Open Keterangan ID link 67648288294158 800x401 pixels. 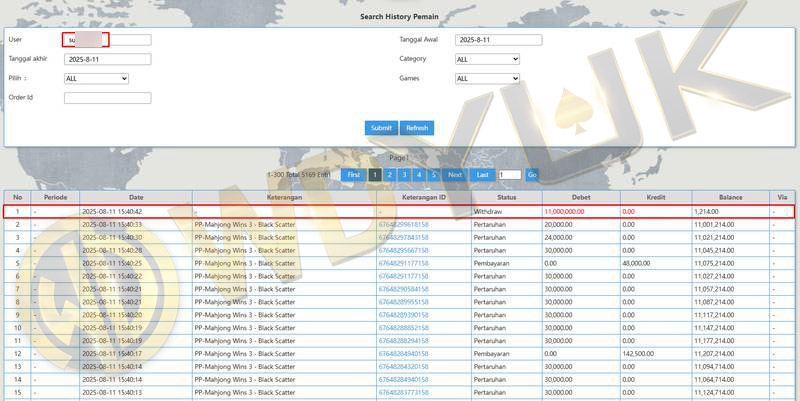coord(404,341)
